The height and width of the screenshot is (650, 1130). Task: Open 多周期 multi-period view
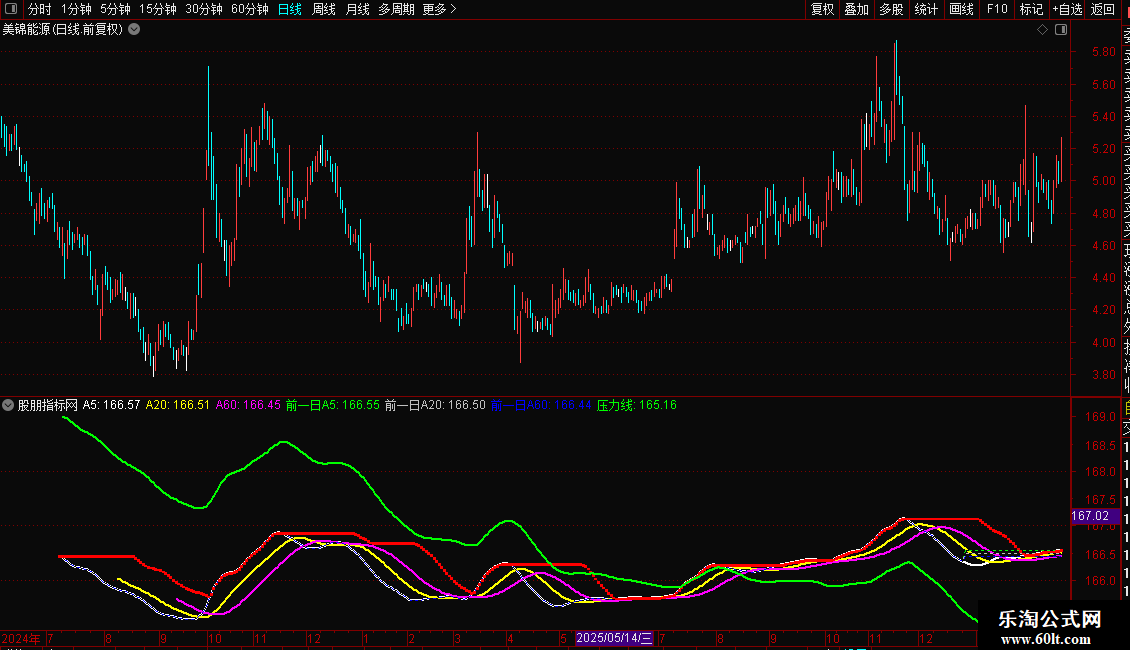(x=396, y=9)
